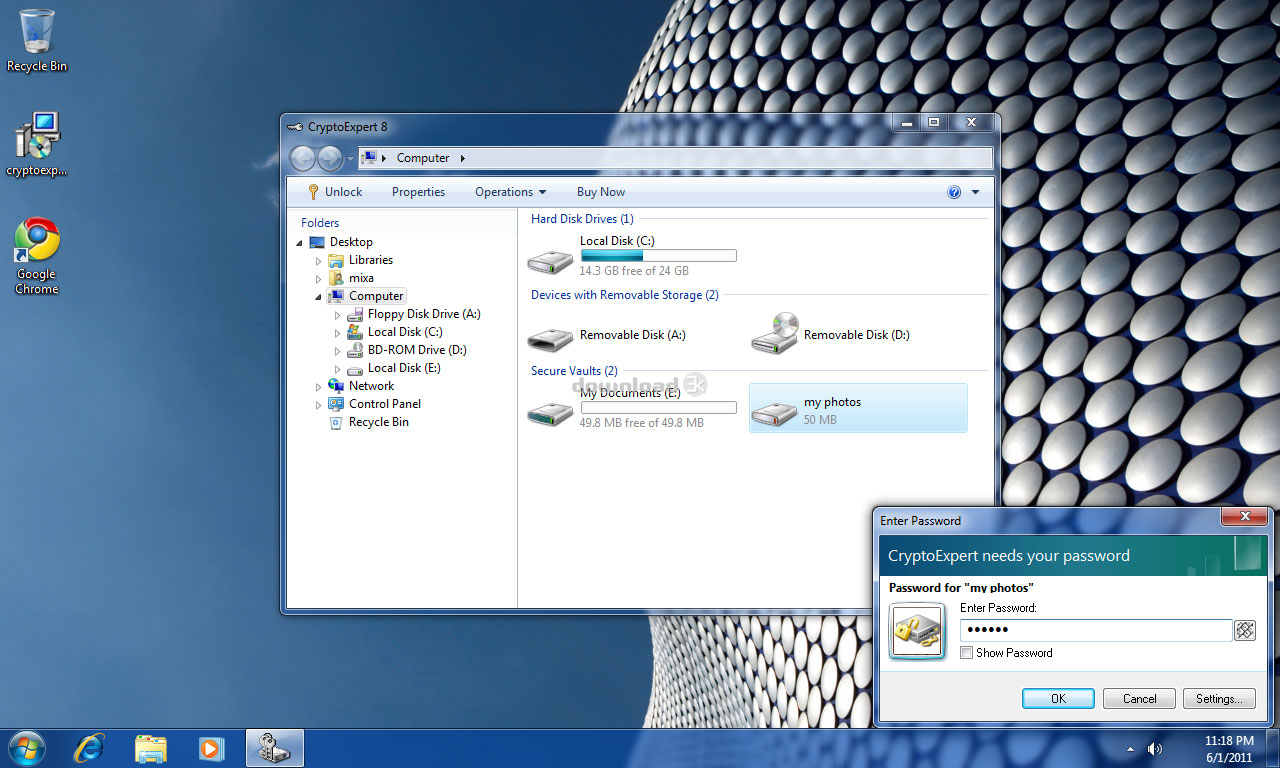This screenshot has width=1280, height=768.
Task: Click the help question mark icon
Action: (x=954, y=192)
